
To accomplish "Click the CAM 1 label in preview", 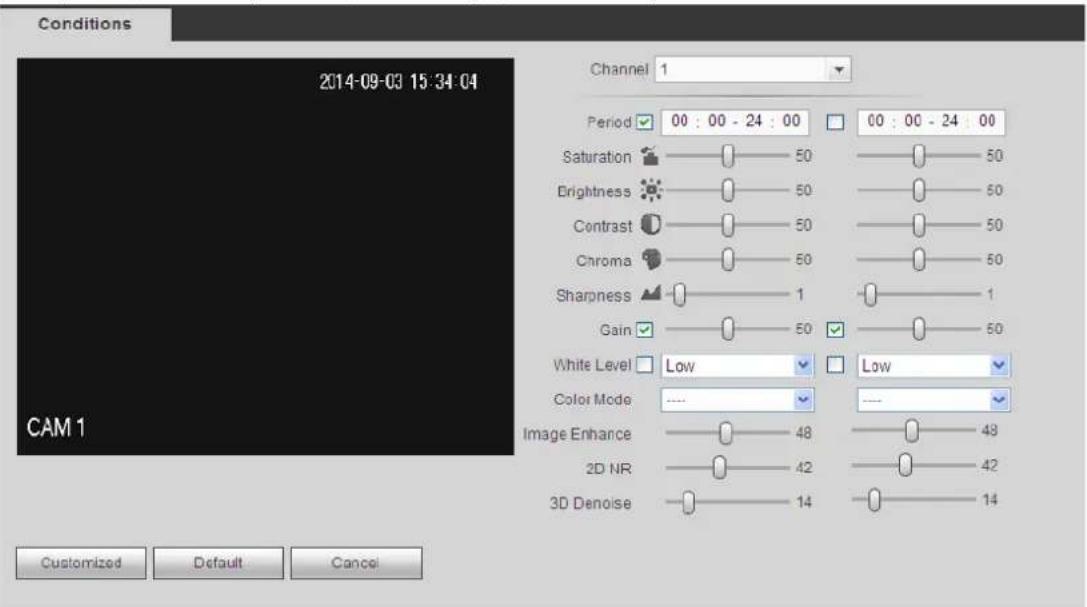I will (55, 428).
